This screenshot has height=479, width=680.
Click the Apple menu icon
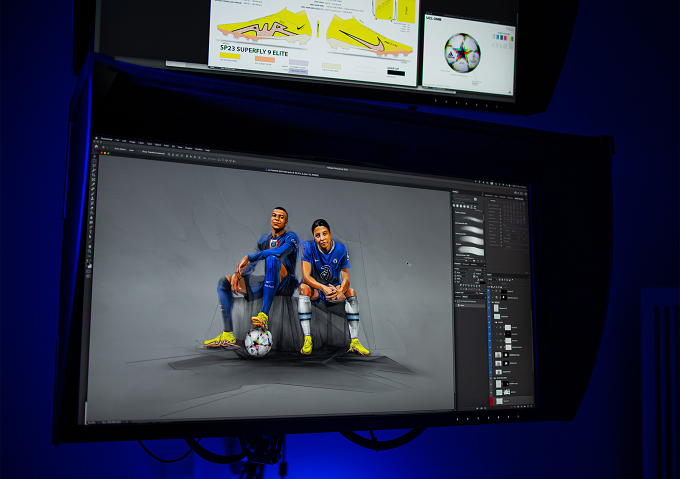click(96, 138)
